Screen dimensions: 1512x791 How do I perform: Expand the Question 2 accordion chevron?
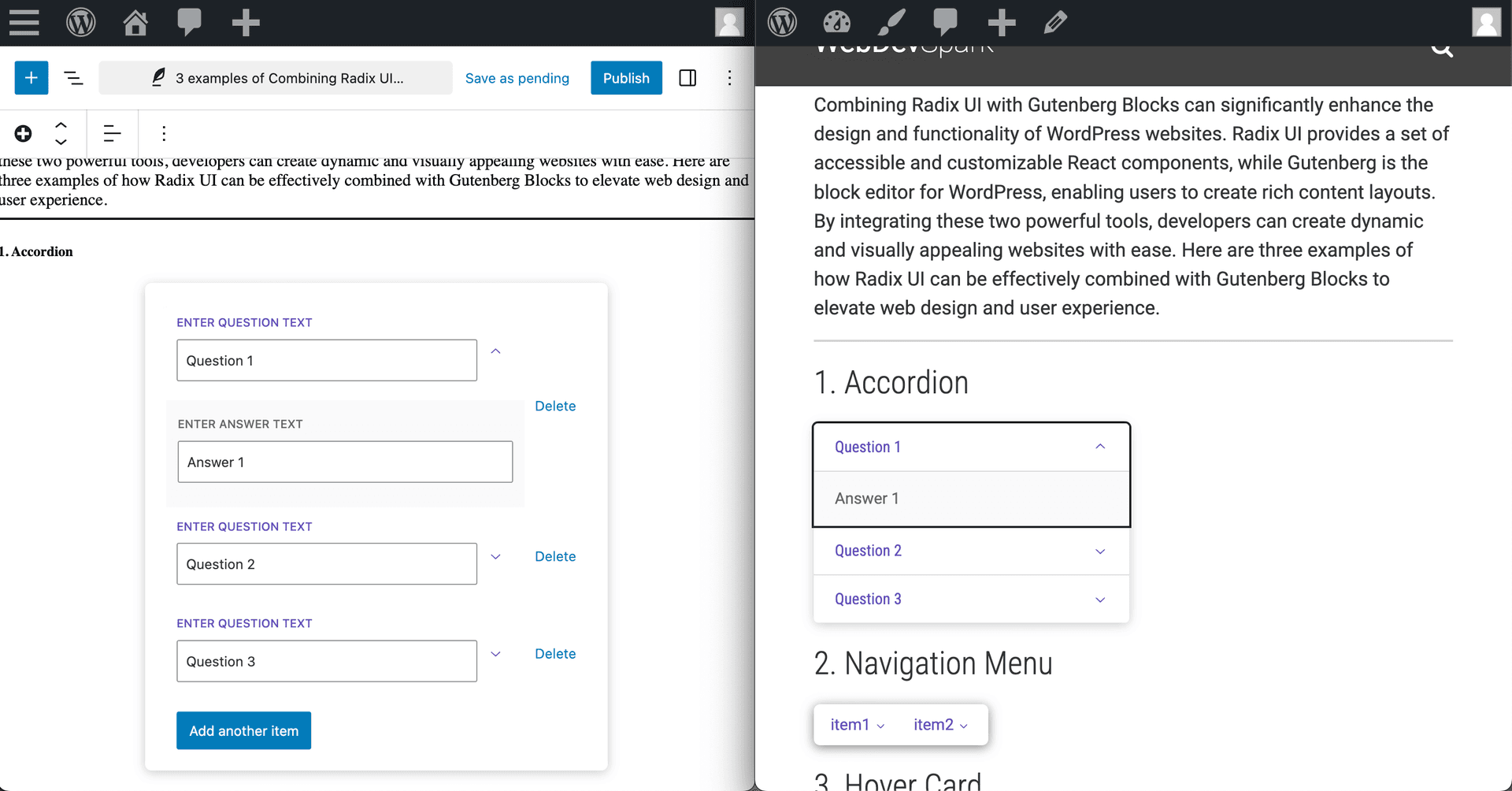(x=1100, y=551)
